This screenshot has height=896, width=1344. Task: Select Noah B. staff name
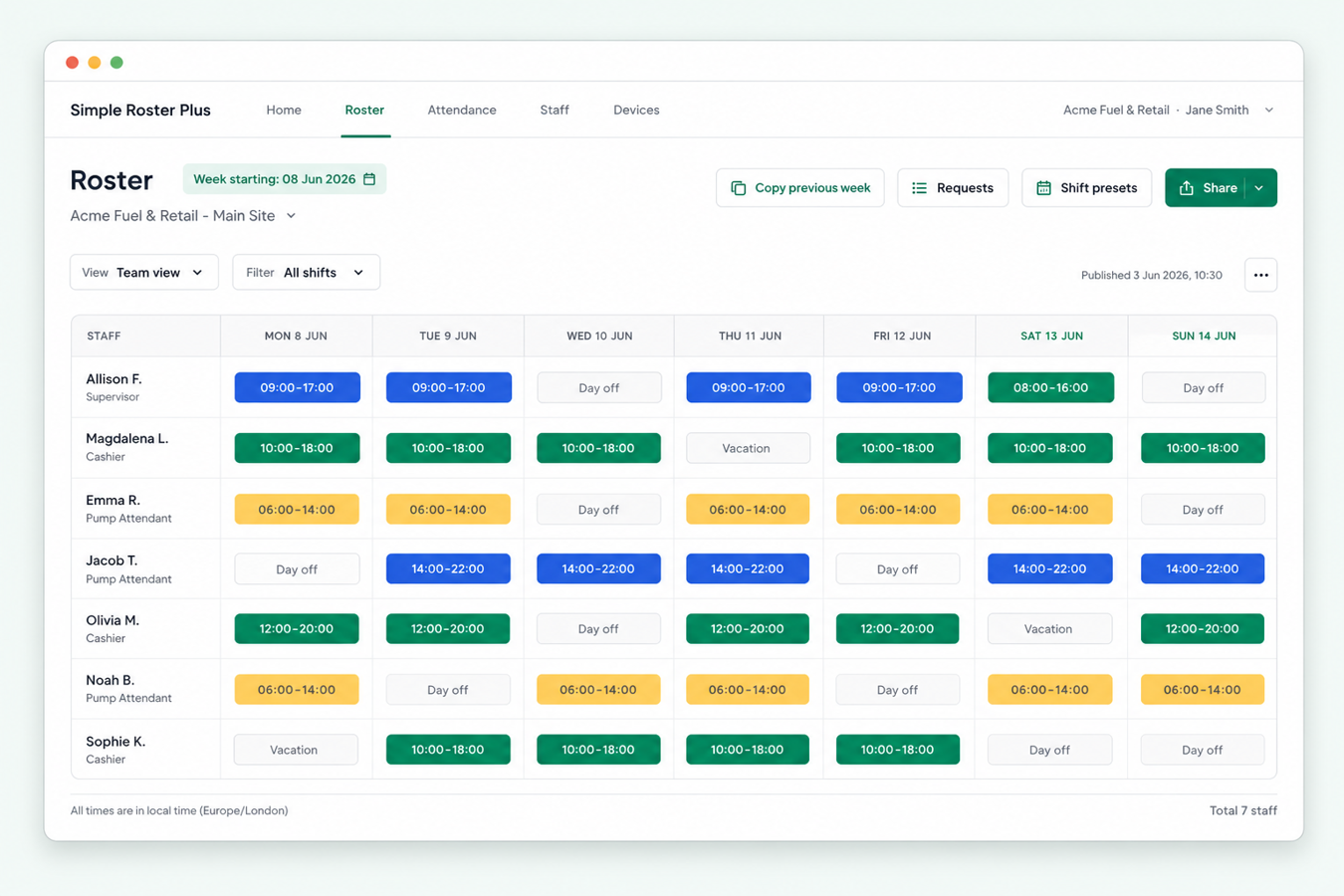(x=110, y=681)
